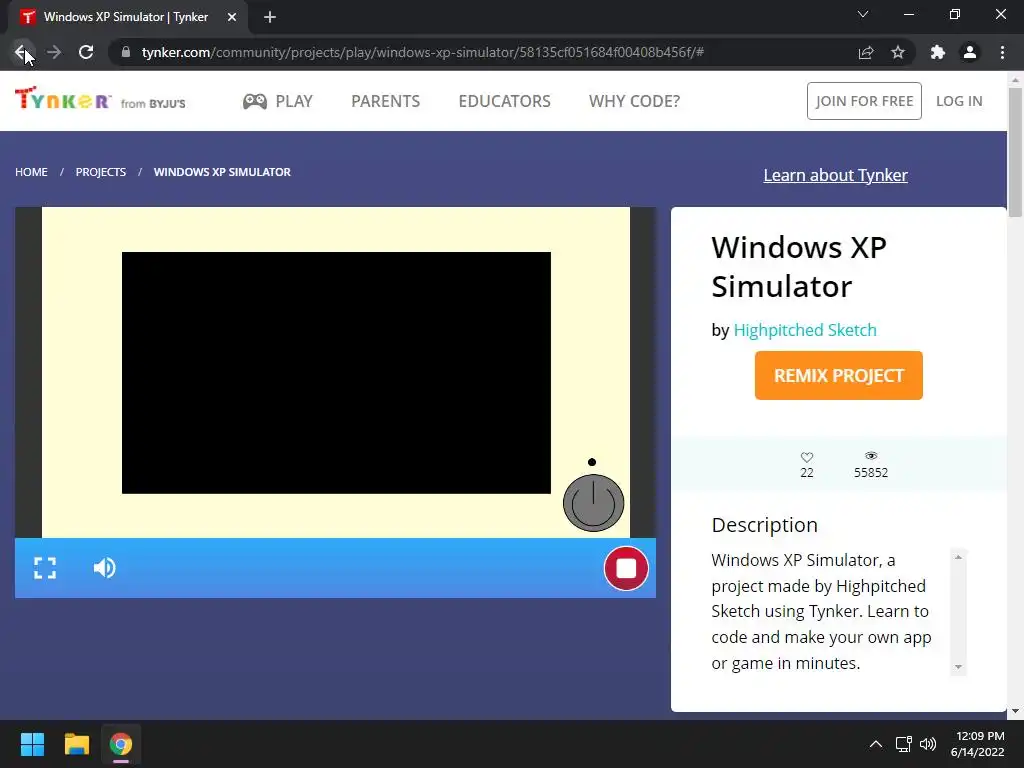Click the browser back arrow
Viewport: 1024px width, 768px height.
pyautogui.click(x=22, y=52)
